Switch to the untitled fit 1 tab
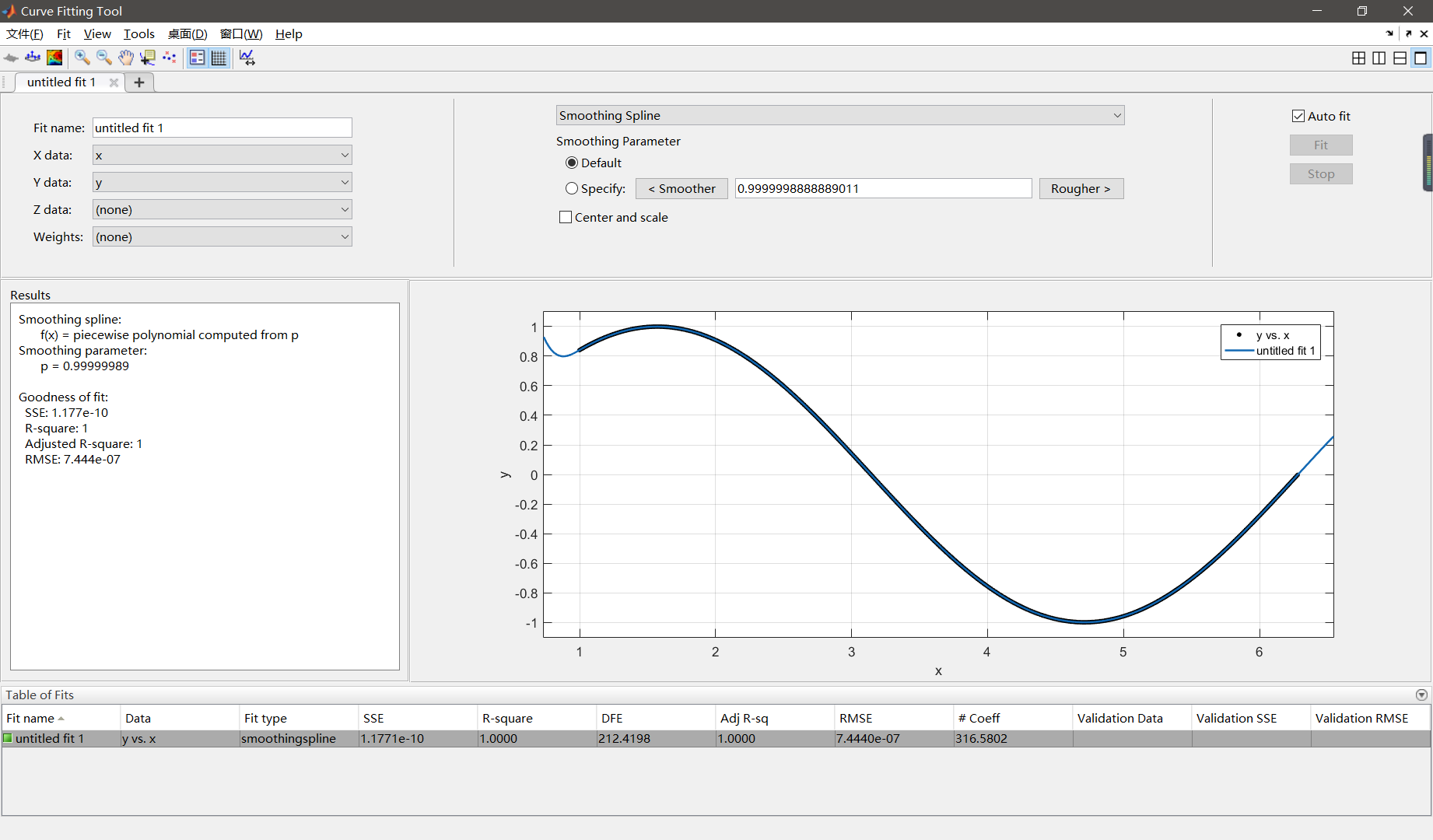Viewport: 1433px width, 840px height. point(61,82)
